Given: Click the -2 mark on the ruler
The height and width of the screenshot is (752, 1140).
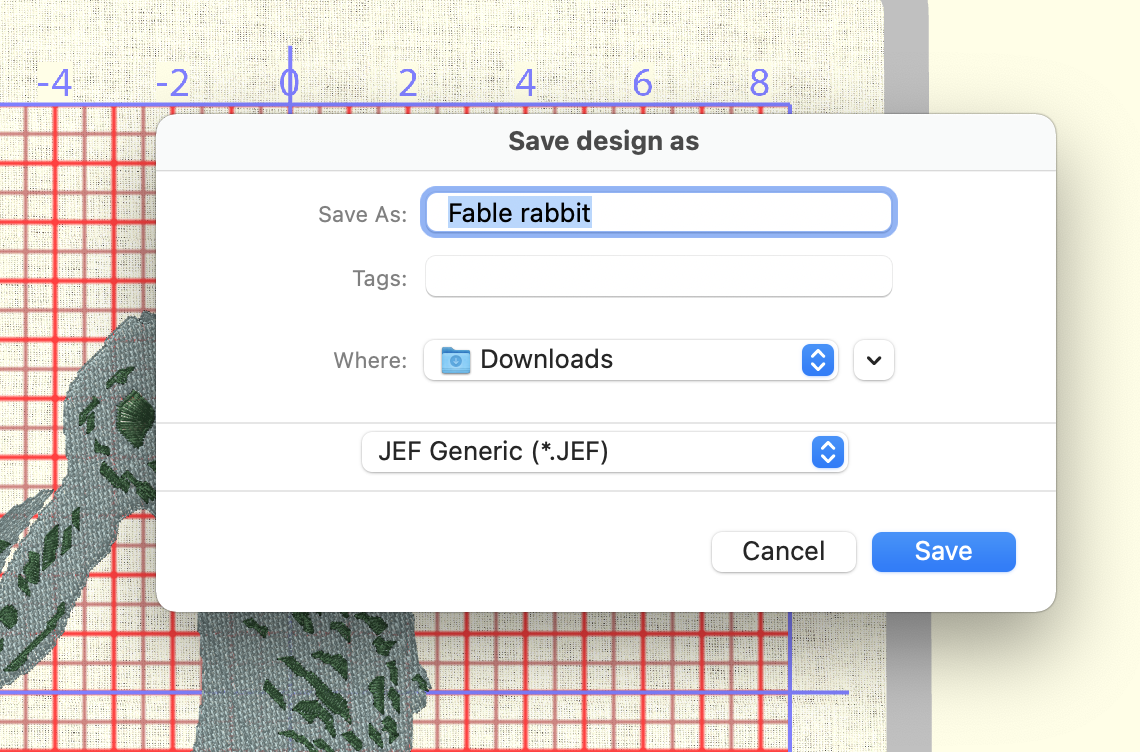Looking at the screenshot, I should 172,84.
